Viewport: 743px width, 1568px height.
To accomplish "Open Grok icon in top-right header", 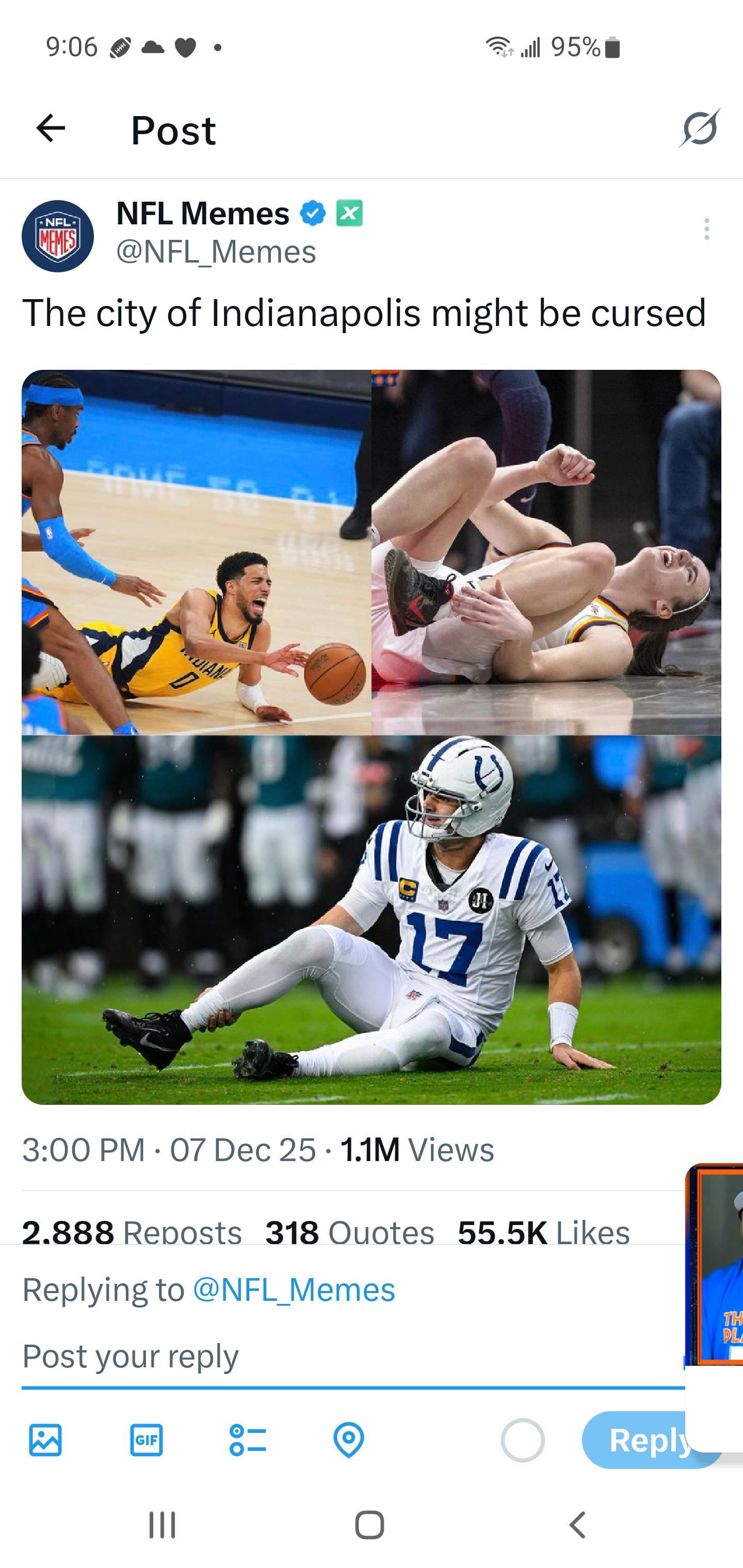I will (x=699, y=128).
